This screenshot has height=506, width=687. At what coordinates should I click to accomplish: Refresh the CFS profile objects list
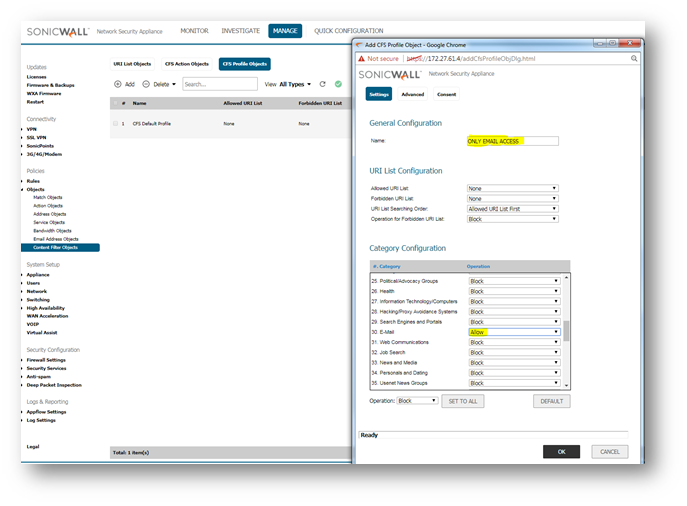click(323, 84)
